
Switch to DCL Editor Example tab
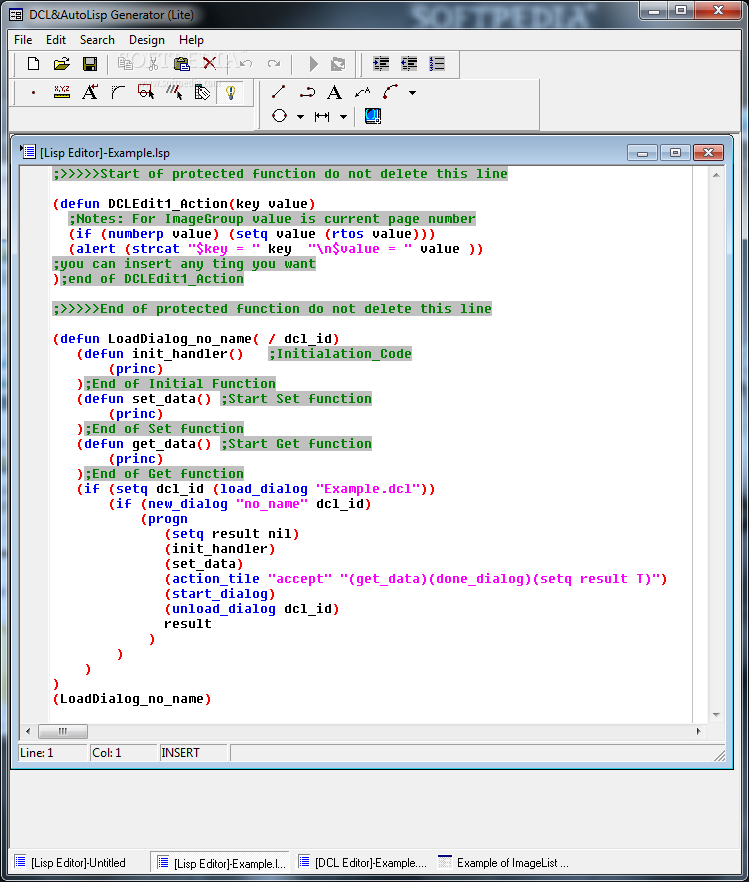pyautogui.click(x=362, y=862)
